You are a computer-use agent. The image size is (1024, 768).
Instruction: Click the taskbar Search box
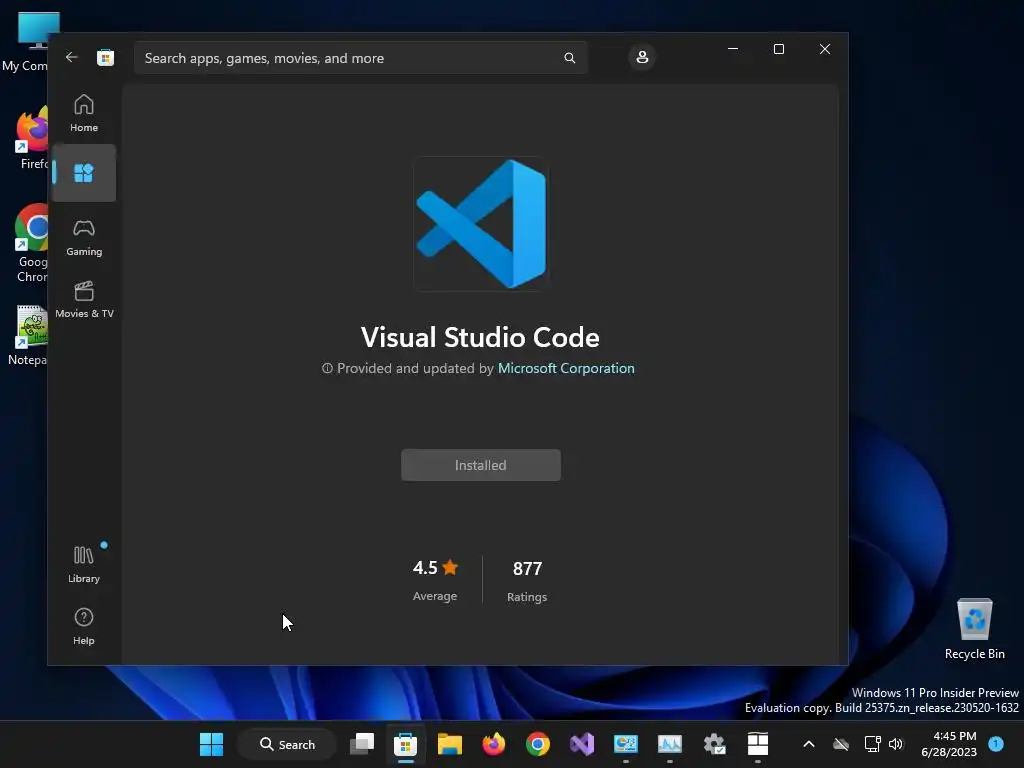pos(287,744)
